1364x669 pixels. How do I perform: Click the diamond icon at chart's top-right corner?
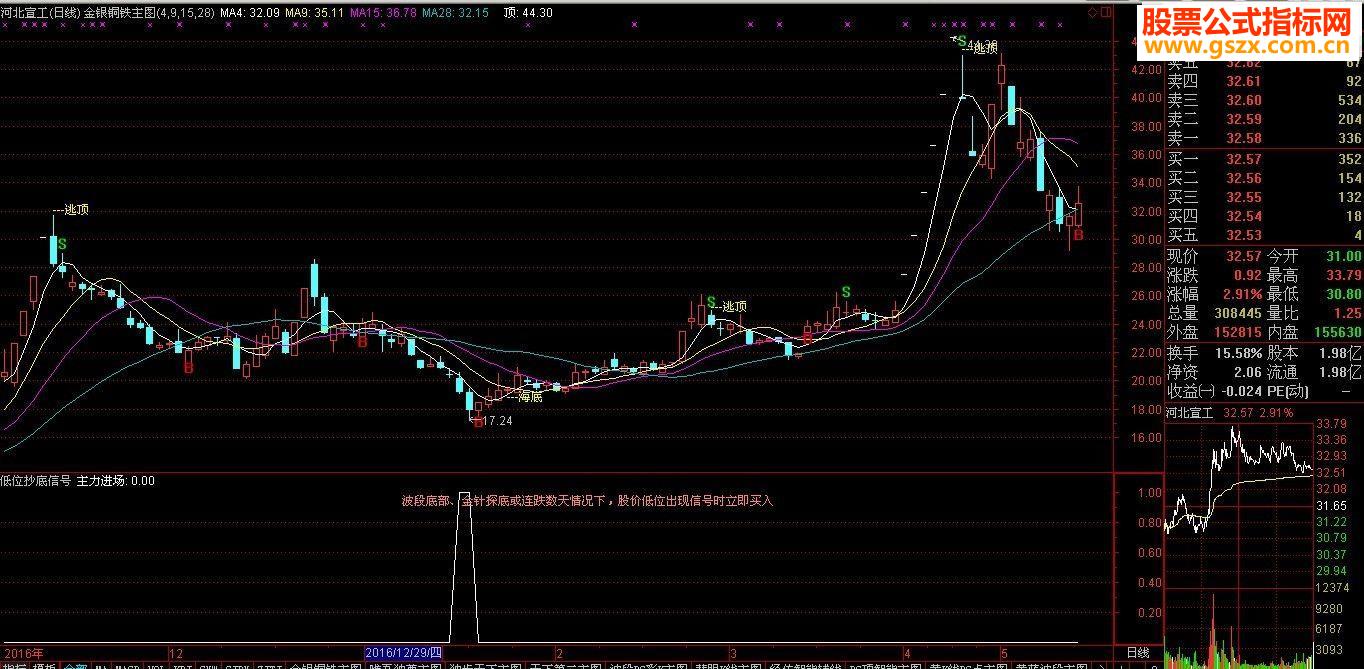click(1093, 12)
